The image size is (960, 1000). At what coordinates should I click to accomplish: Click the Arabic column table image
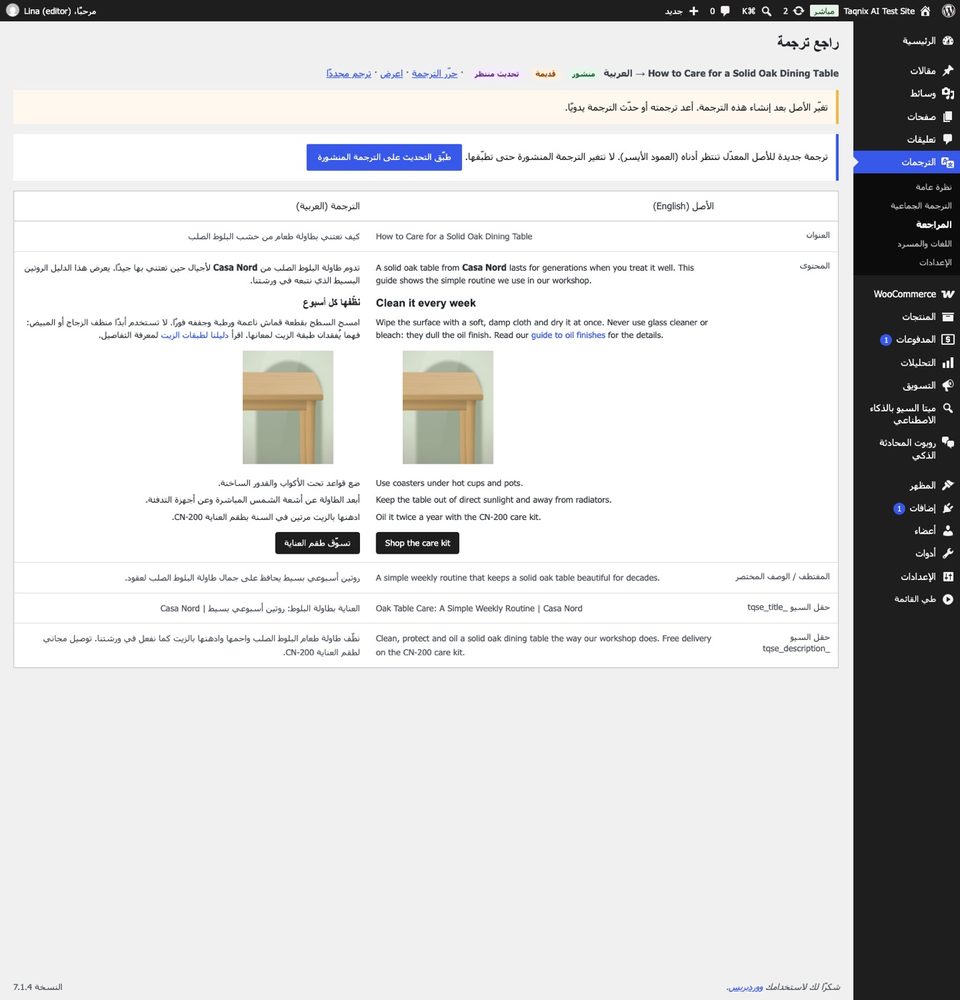click(288, 407)
